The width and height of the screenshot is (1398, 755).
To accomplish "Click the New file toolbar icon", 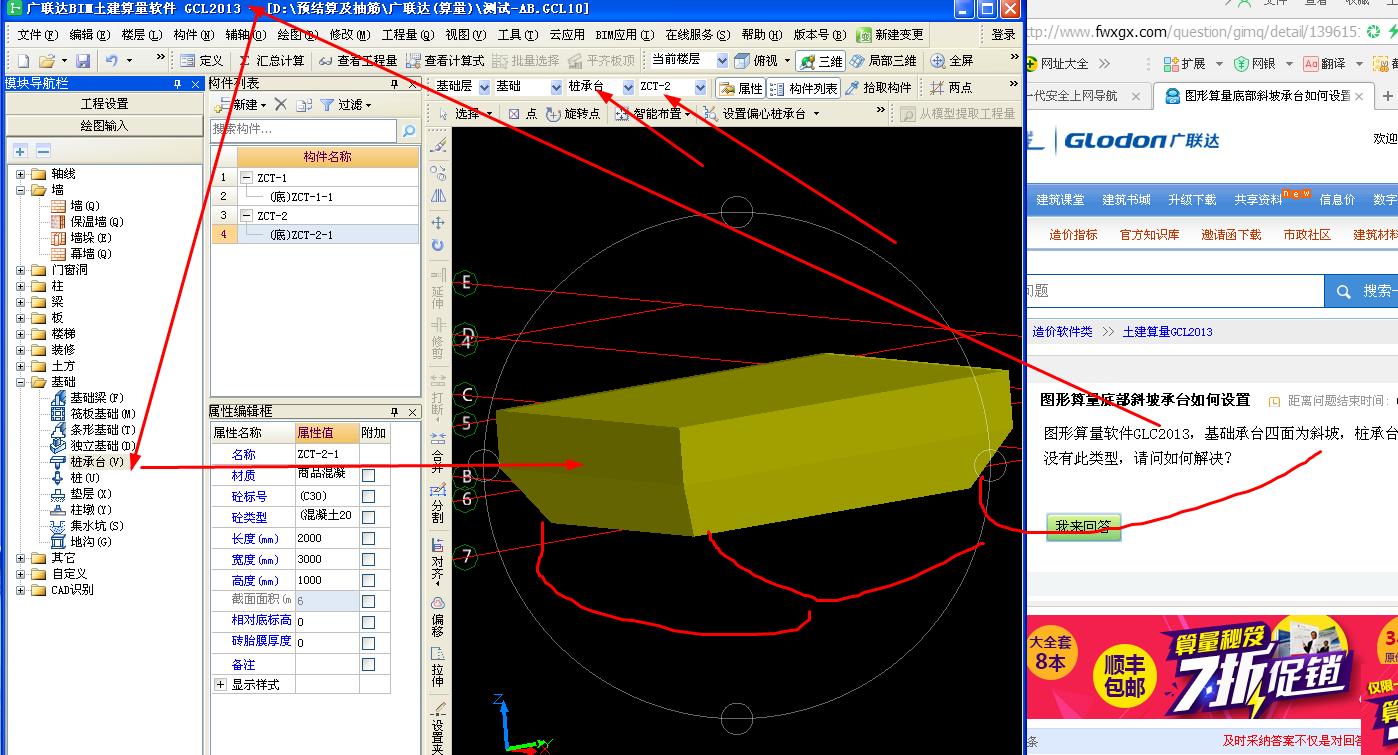I will (x=23, y=61).
